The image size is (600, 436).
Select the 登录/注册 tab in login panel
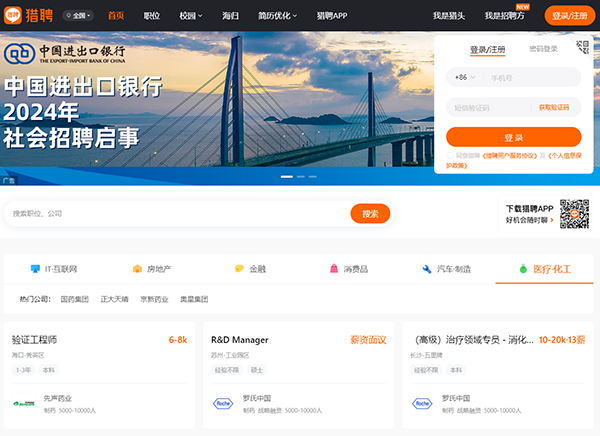click(x=488, y=50)
